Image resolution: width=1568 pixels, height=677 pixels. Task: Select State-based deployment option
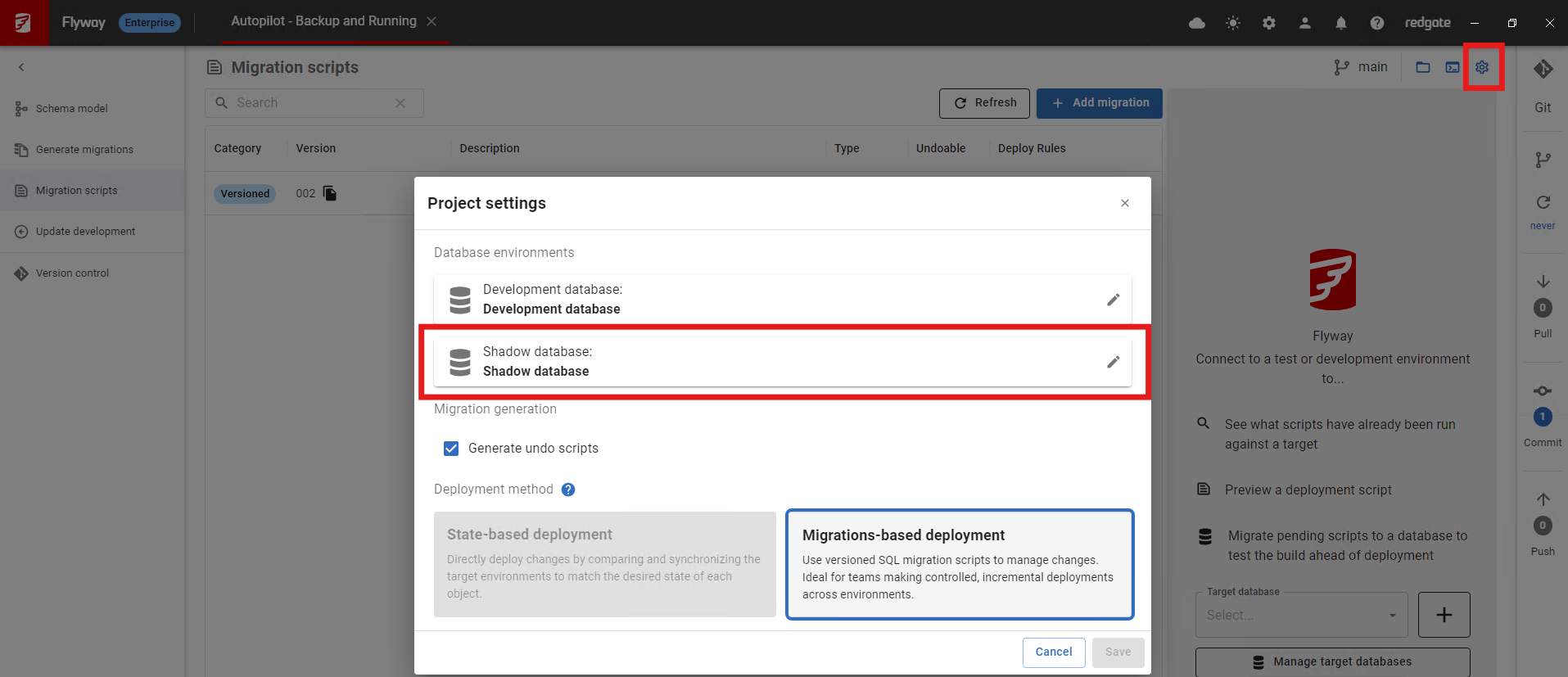point(604,564)
